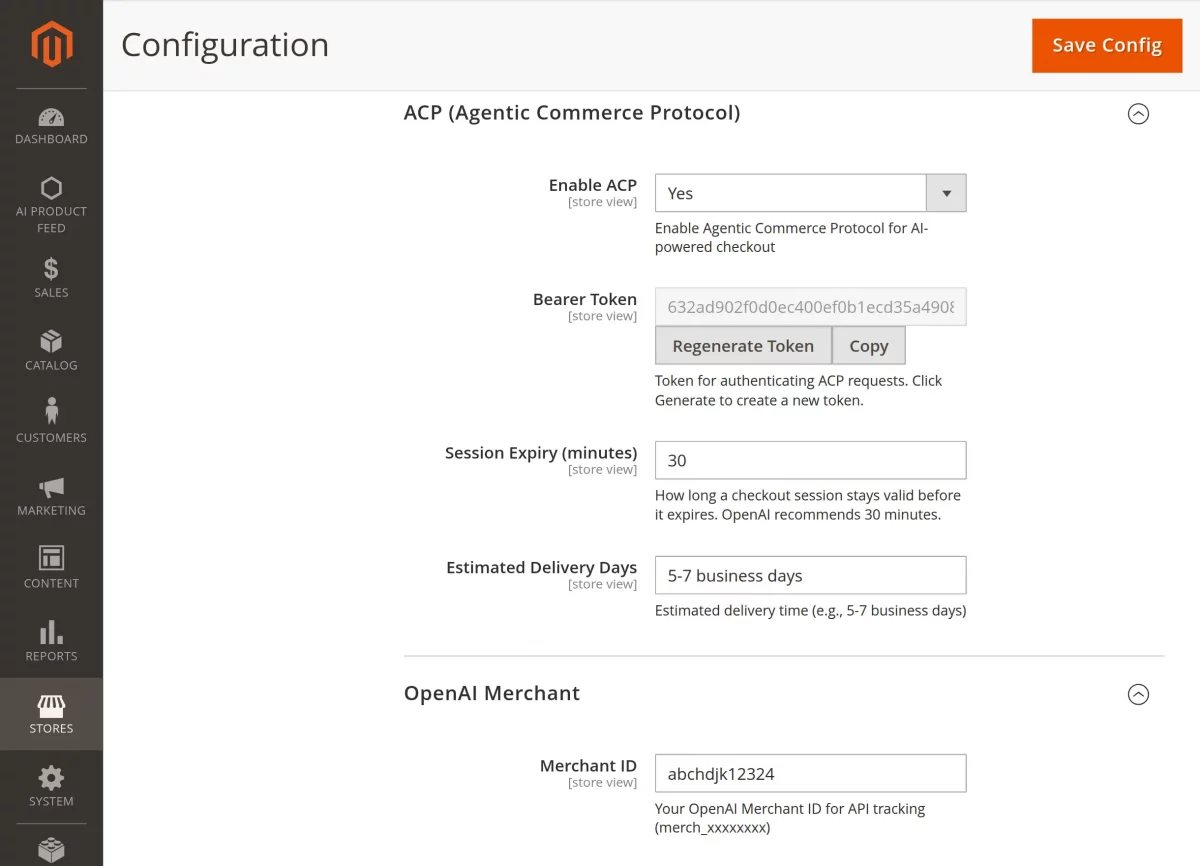Collapse the OpenAI Merchant section
Viewport: 1200px width, 866px height.
click(x=1138, y=694)
